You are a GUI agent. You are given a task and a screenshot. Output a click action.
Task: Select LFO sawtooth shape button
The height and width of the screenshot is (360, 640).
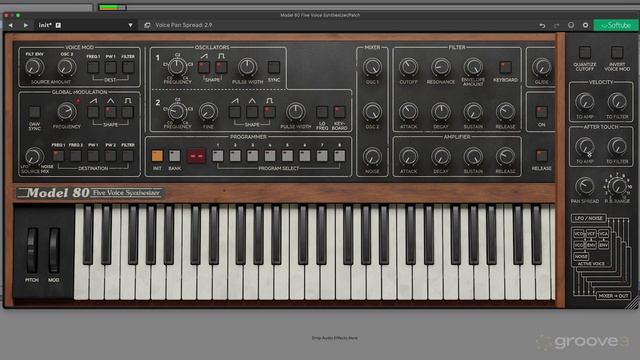tap(93, 112)
